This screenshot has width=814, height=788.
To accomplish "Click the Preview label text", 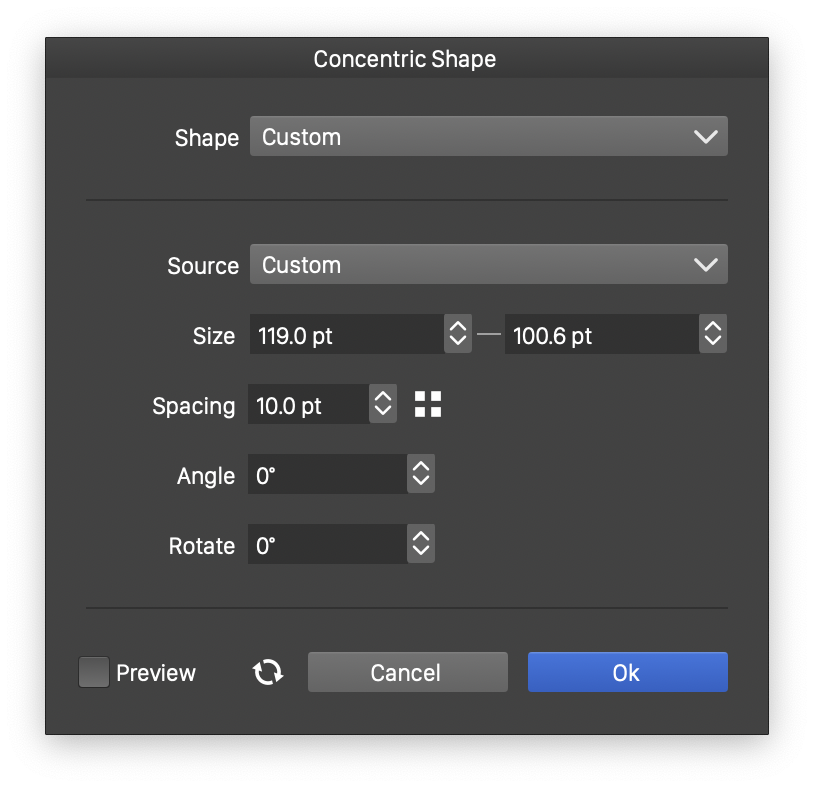I will coord(156,673).
